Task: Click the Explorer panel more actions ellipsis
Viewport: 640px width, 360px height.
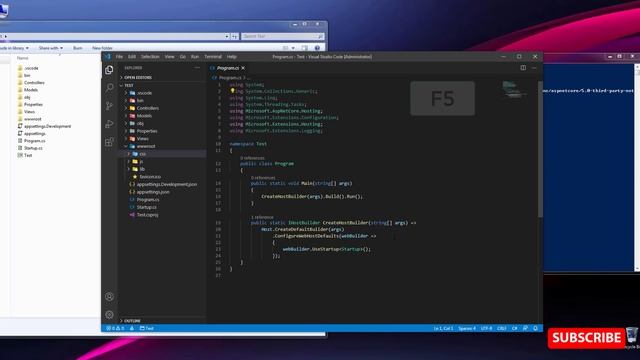Action: pyautogui.click(x=197, y=68)
